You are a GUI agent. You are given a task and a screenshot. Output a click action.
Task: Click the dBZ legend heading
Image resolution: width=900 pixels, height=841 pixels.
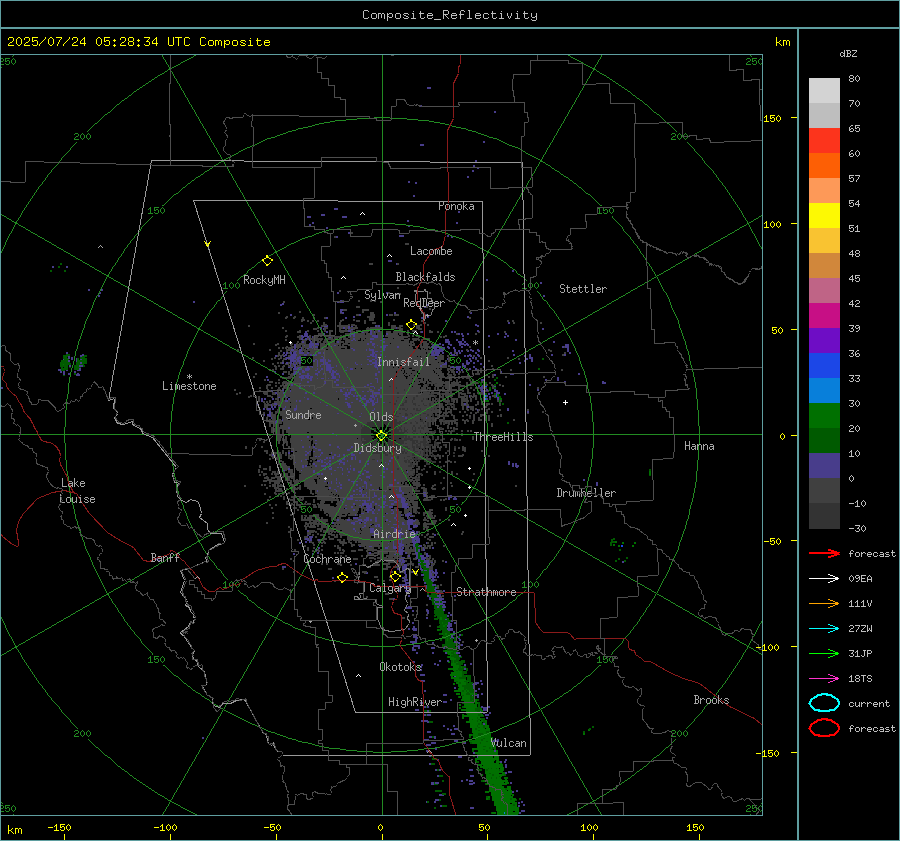click(x=848, y=53)
